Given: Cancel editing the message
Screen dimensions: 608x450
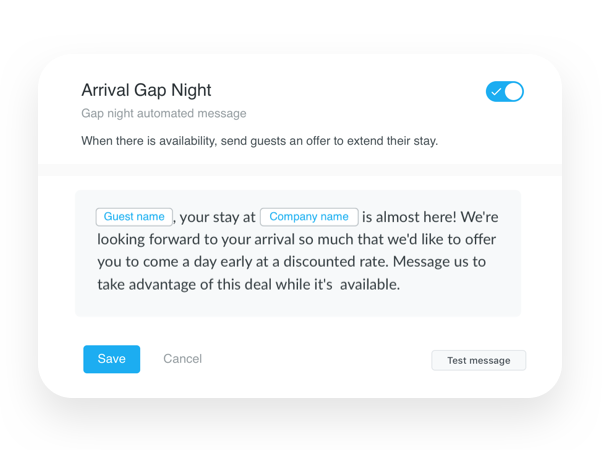Looking at the screenshot, I should tap(183, 359).
